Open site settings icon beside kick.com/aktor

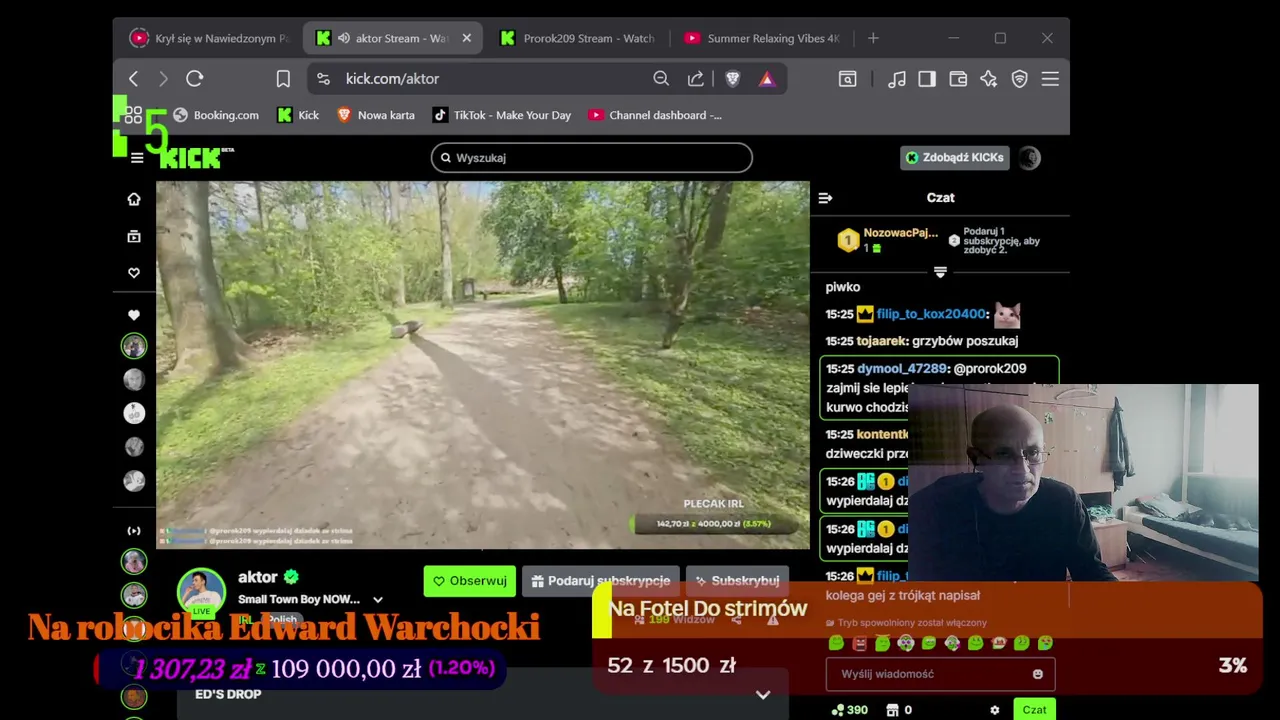(322, 78)
